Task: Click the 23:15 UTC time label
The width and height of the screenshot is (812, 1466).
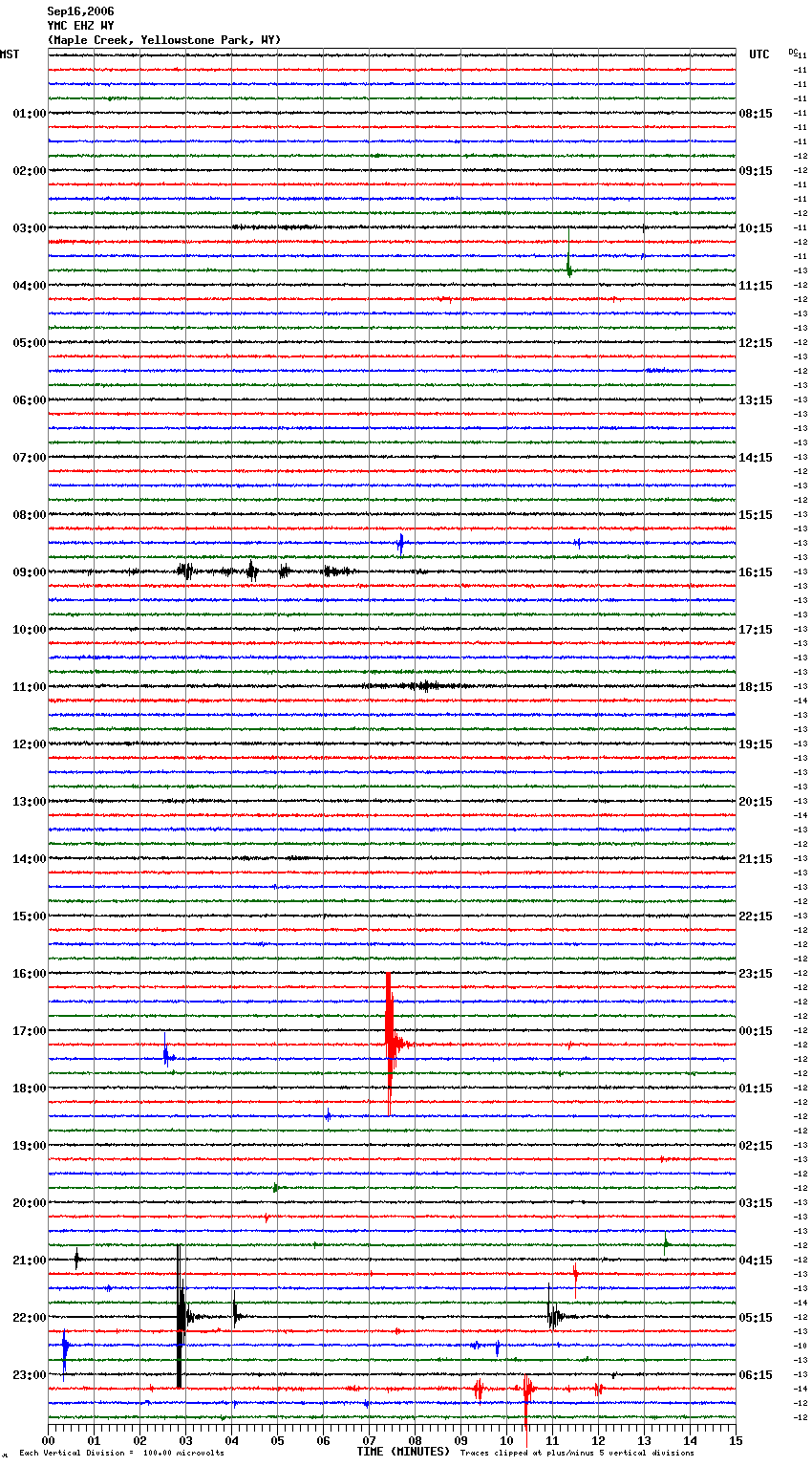Action: click(x=756, y=974)
